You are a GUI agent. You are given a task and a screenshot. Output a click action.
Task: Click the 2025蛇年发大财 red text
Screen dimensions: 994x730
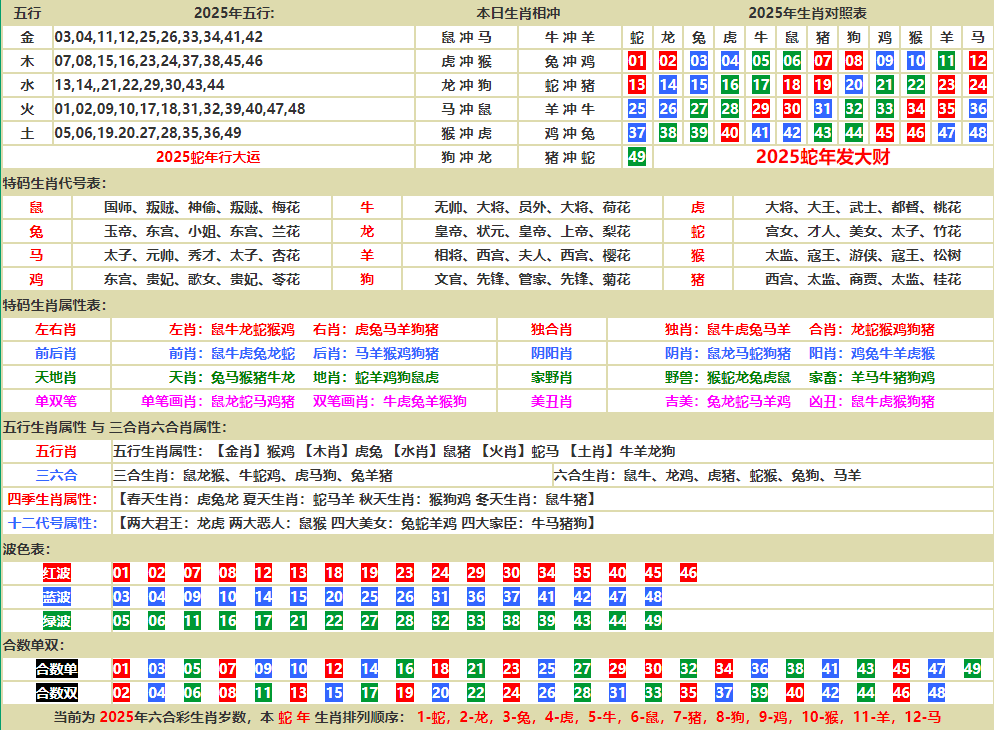point(822,157)
